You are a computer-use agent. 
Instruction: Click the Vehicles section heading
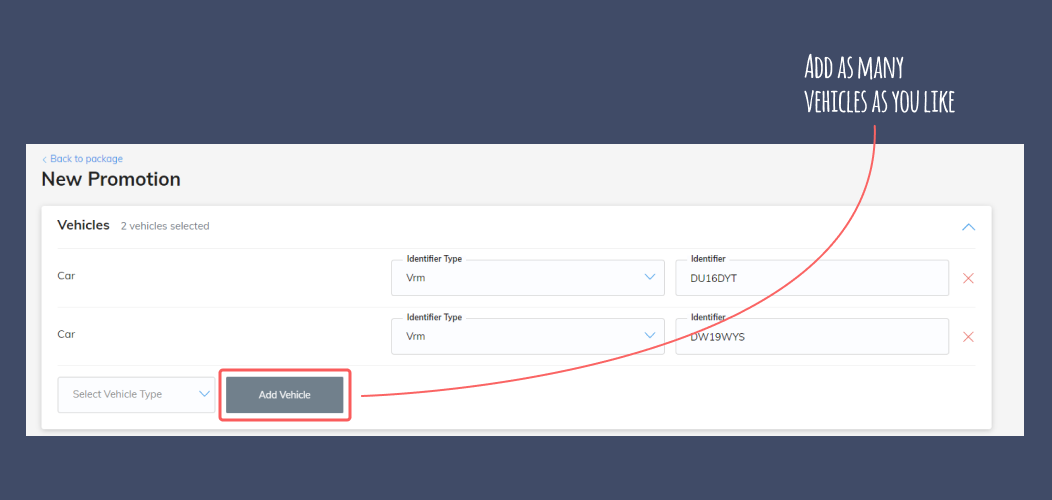(x=83, y=226)
